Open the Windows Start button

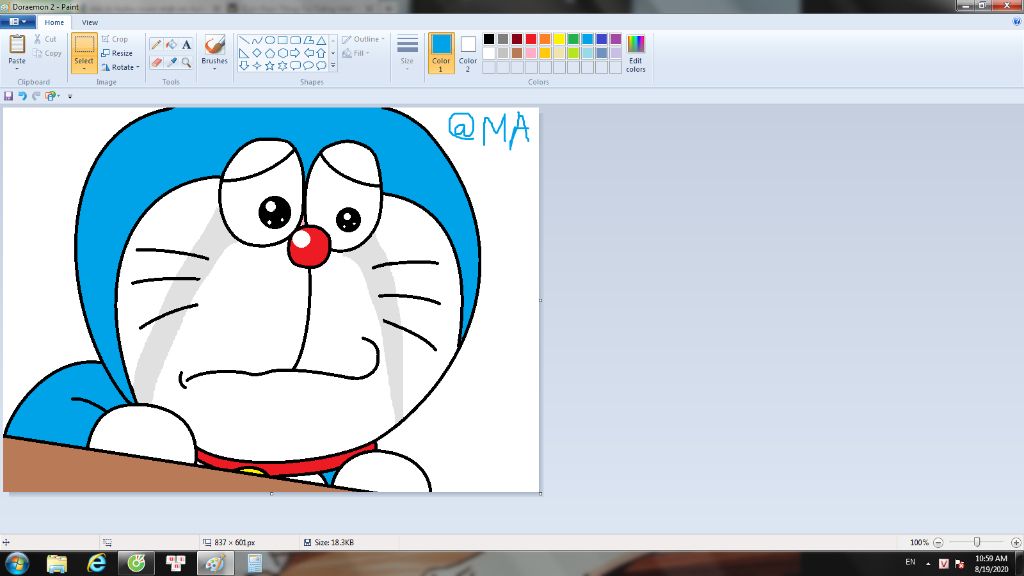(x=17, y=563)
